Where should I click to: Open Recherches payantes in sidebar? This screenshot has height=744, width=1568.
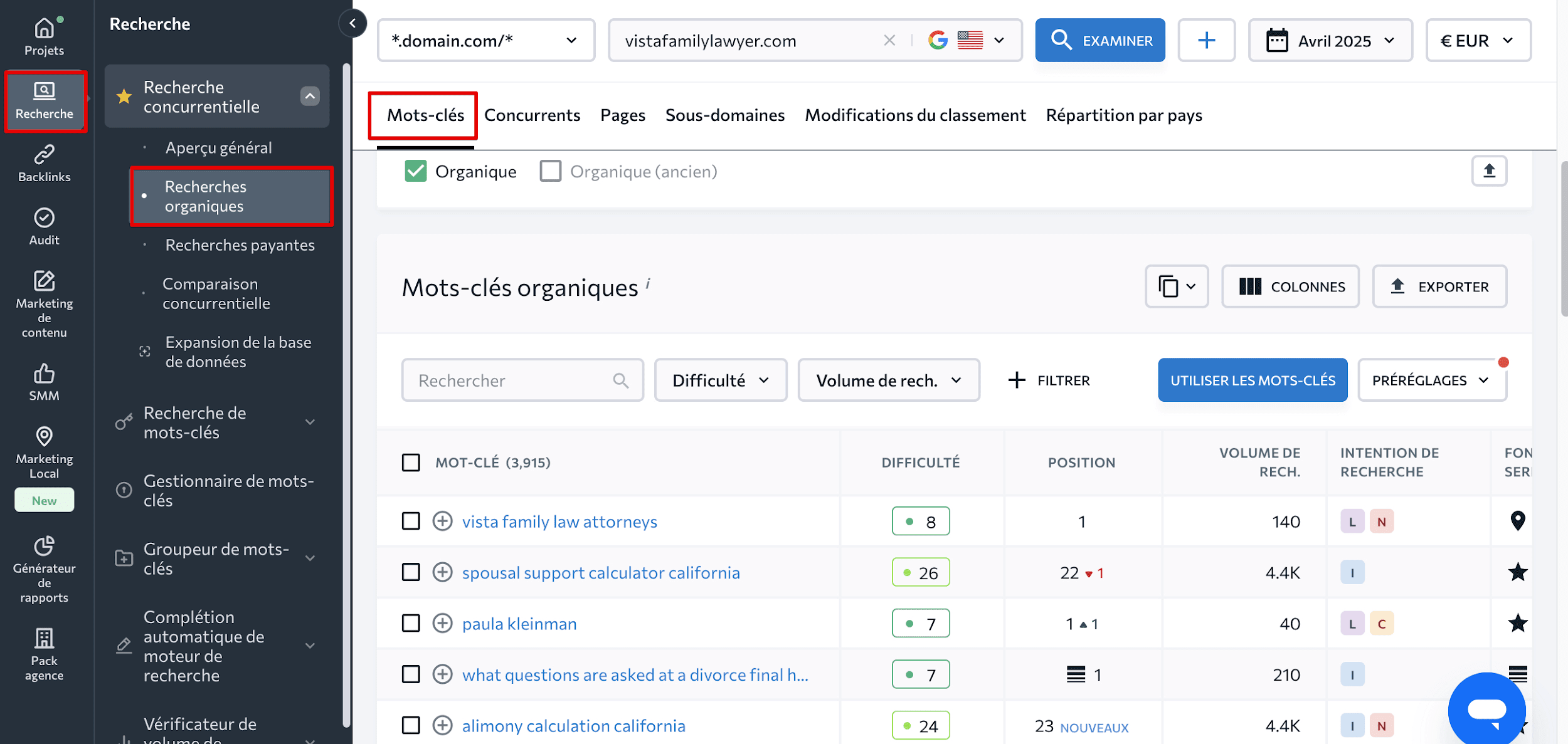click(240, 245)
